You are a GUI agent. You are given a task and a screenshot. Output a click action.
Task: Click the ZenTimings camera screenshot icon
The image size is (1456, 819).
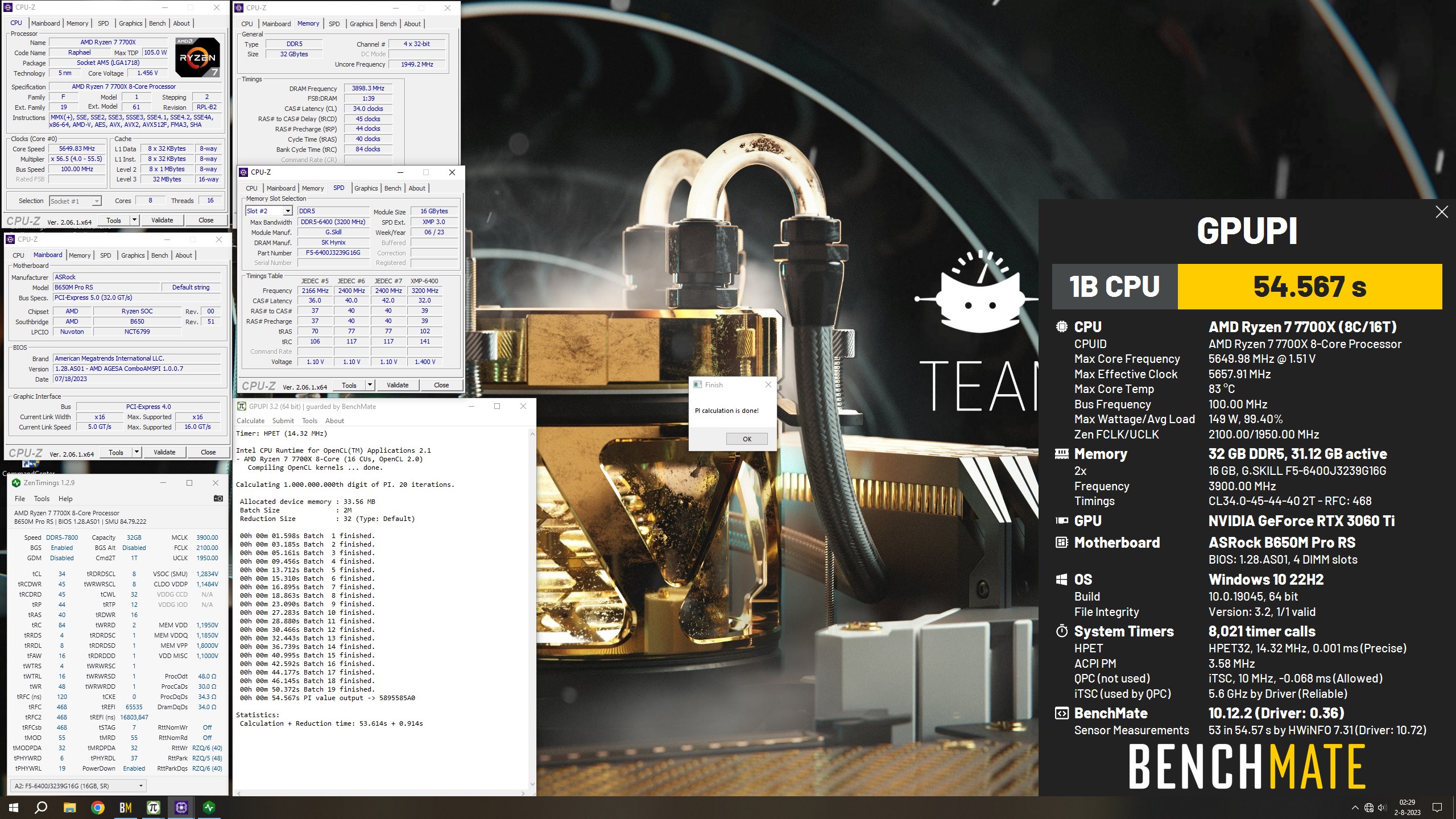218,498
